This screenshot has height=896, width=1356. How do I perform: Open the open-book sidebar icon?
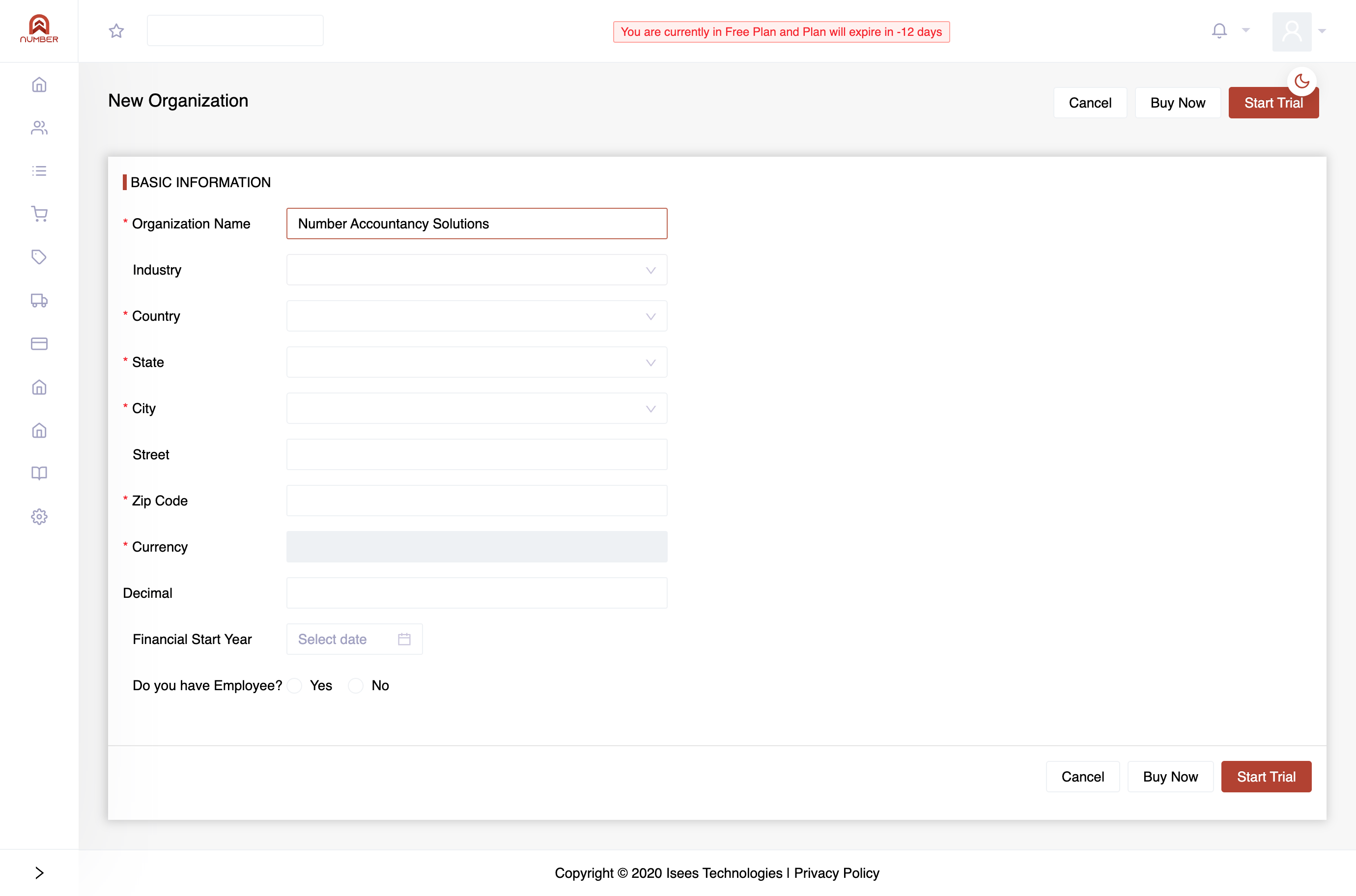point(39,473)
